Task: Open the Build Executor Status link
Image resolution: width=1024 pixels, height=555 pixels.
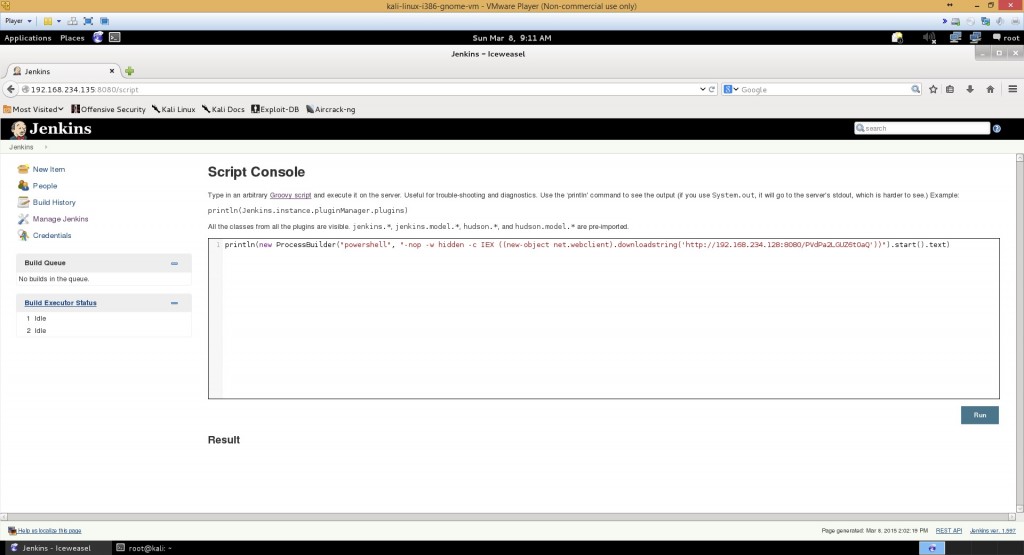Action: 61,303
